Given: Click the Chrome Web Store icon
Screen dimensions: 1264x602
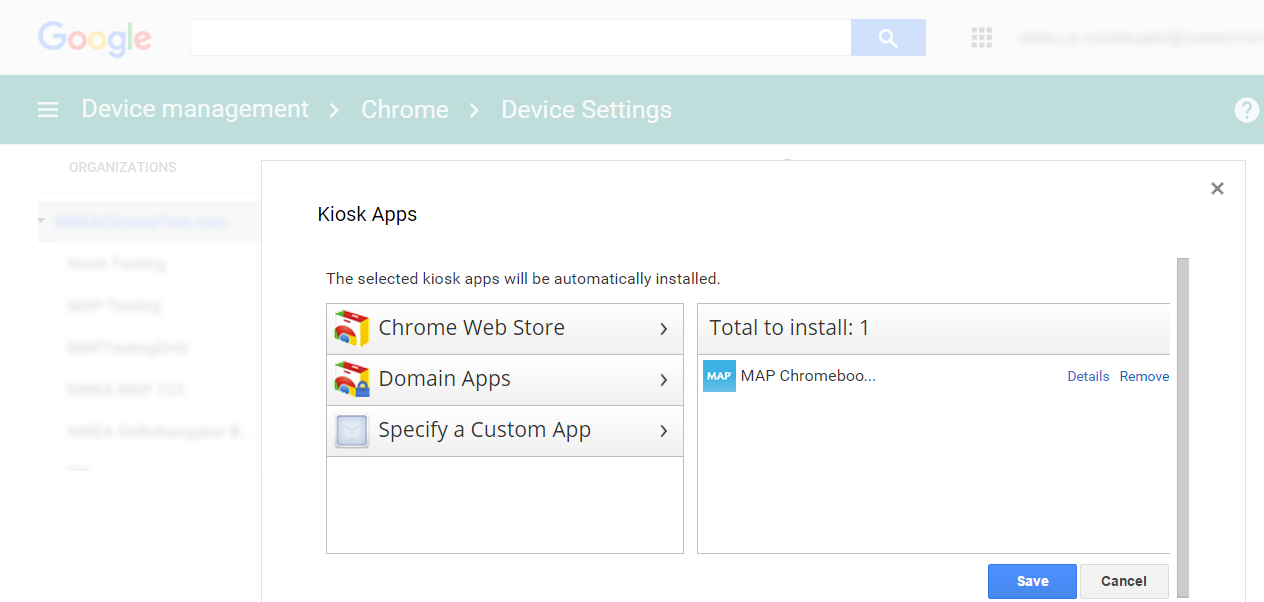Looking at the screenshot, I should click(351, 329).
